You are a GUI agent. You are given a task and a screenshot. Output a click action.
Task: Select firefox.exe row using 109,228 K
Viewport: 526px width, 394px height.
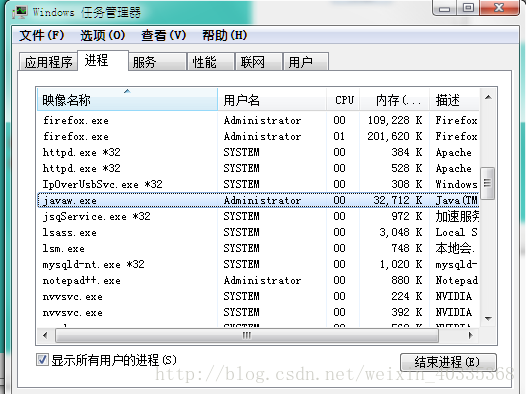(258, 120)
